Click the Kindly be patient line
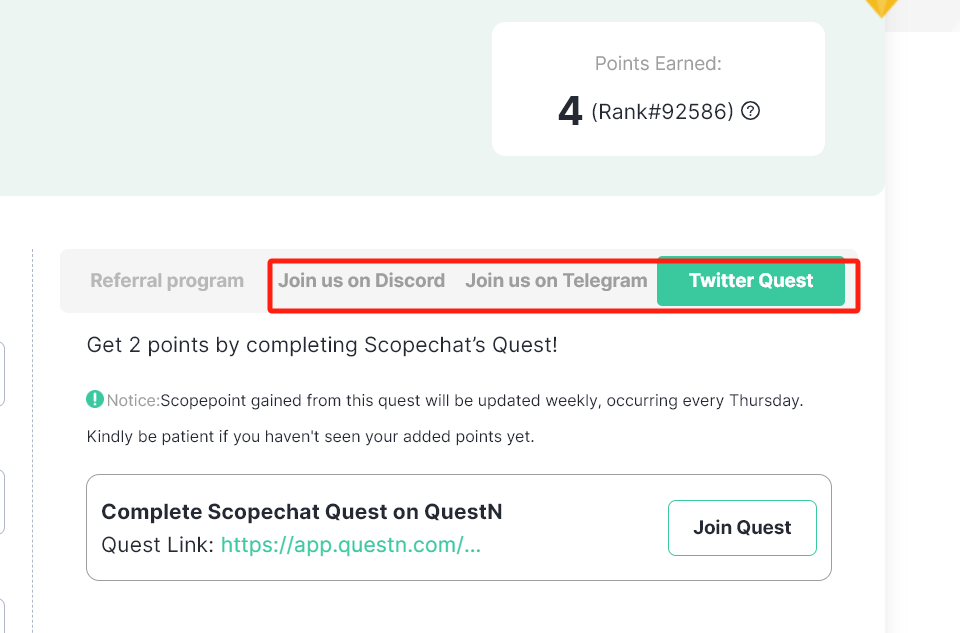 310,436
